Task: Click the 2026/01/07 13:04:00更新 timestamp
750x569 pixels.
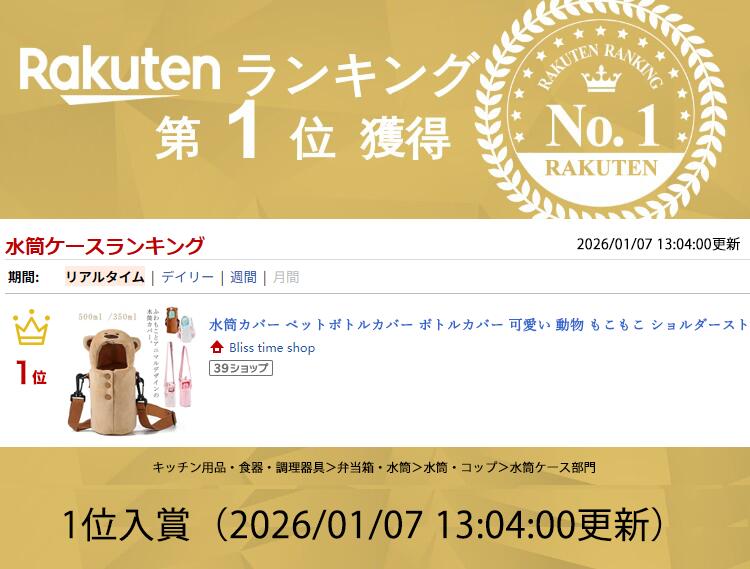Action: (658, 244)
